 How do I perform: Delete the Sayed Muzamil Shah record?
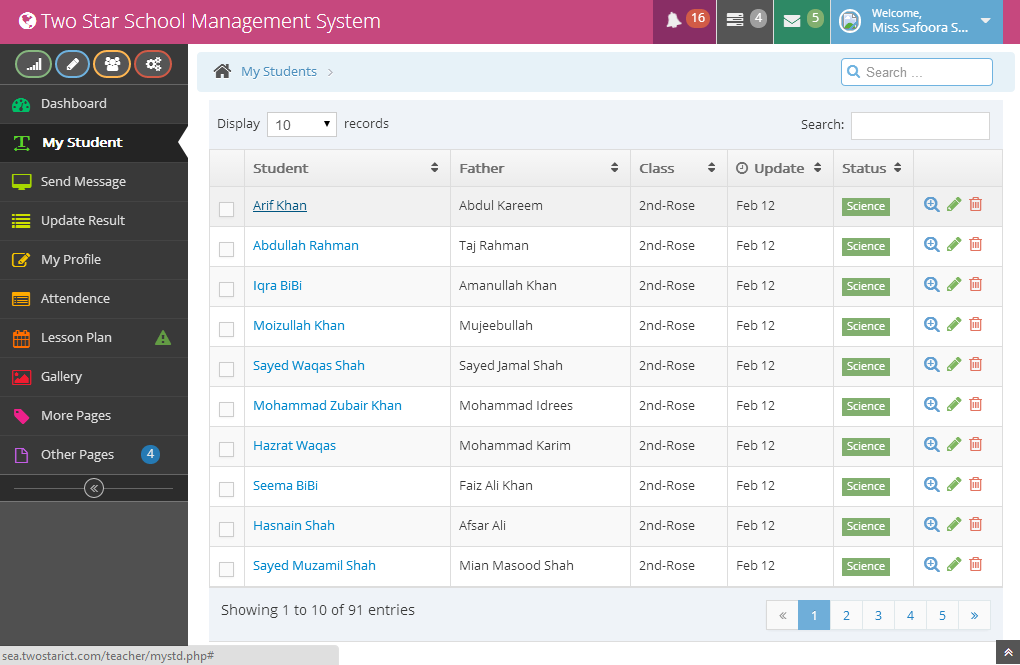coord(975,565)
